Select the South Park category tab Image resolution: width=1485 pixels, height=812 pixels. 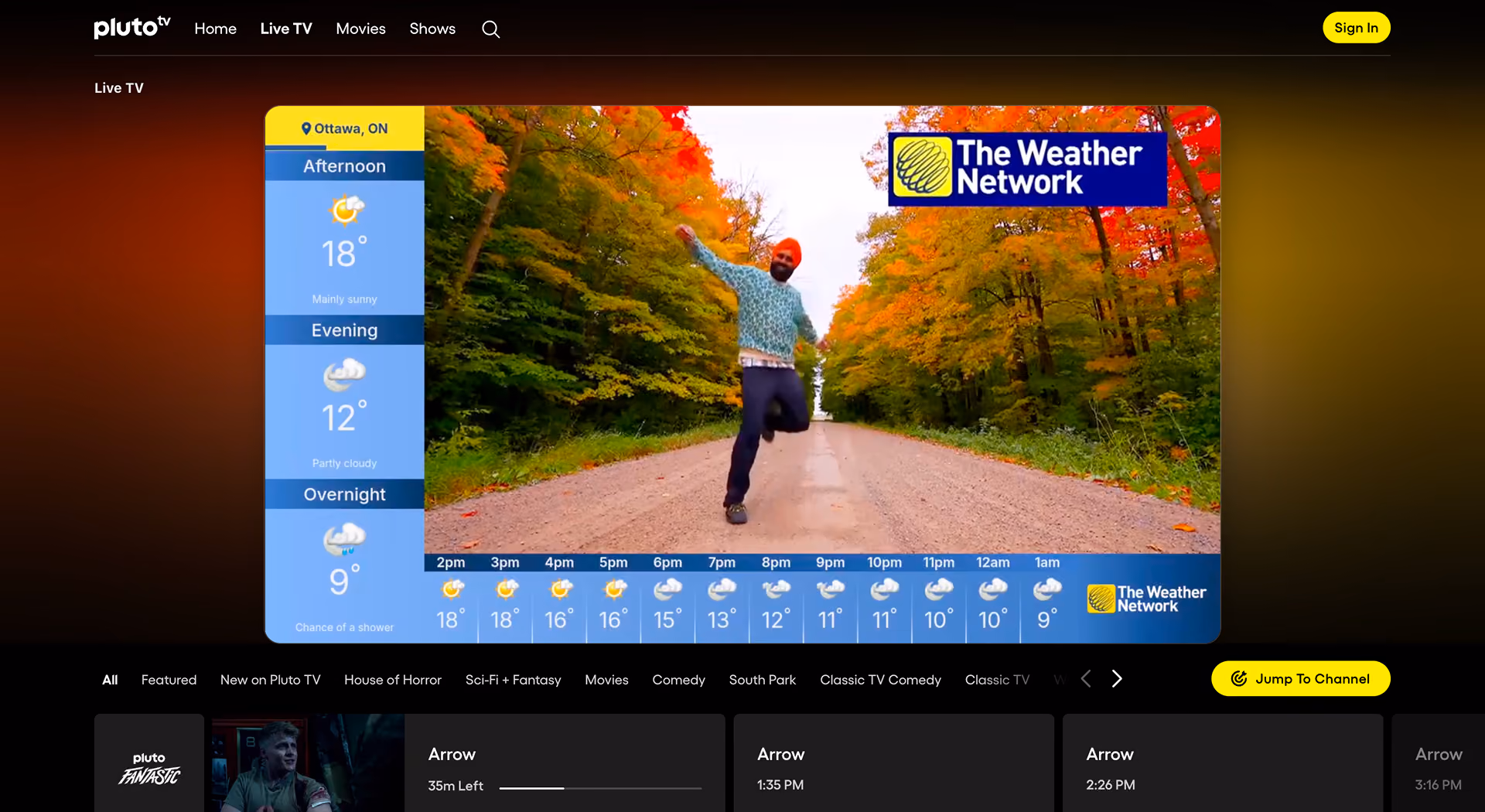tap(762, 680)
